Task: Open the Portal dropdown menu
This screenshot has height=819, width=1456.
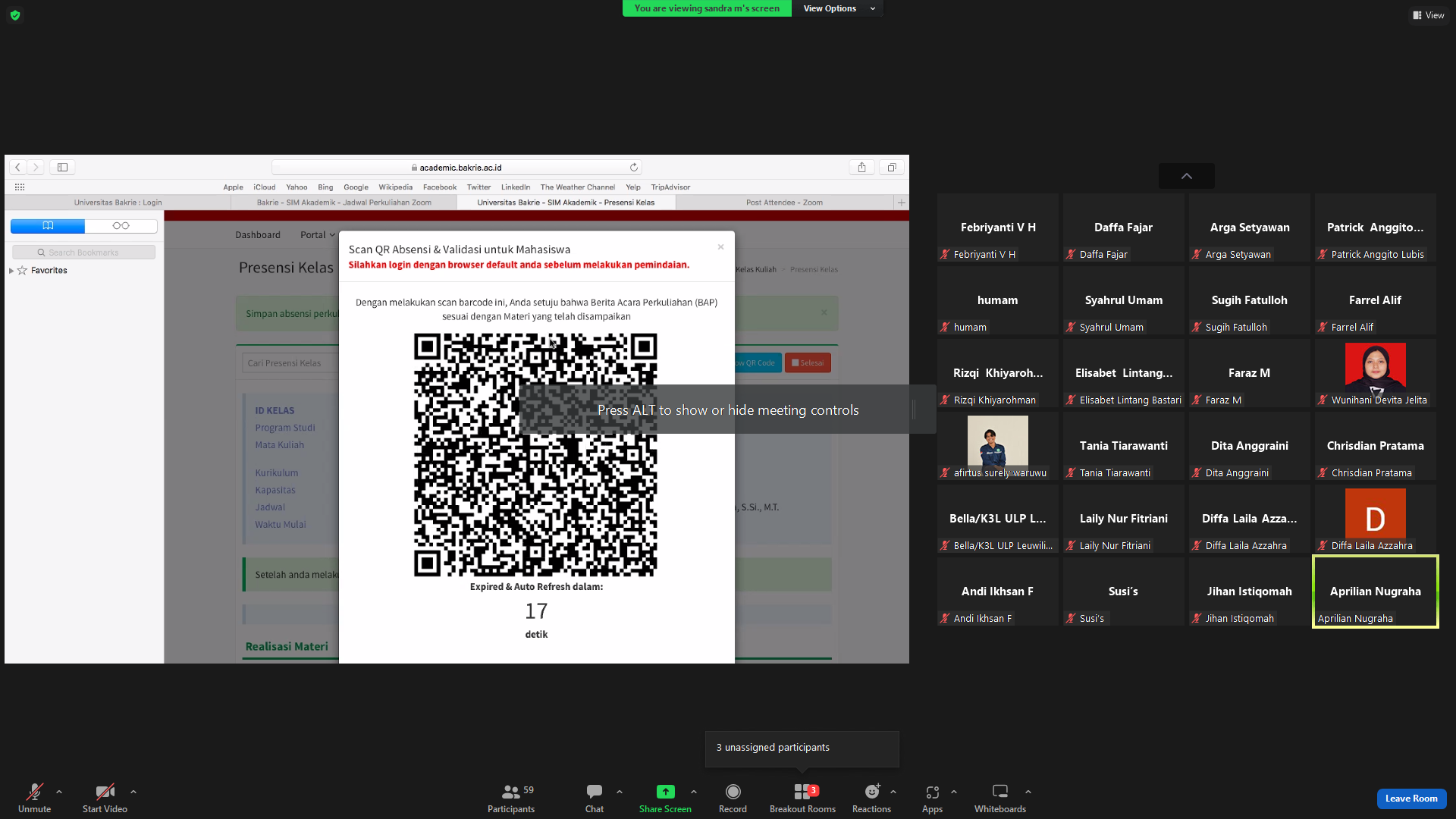Action: click(317, 235)
